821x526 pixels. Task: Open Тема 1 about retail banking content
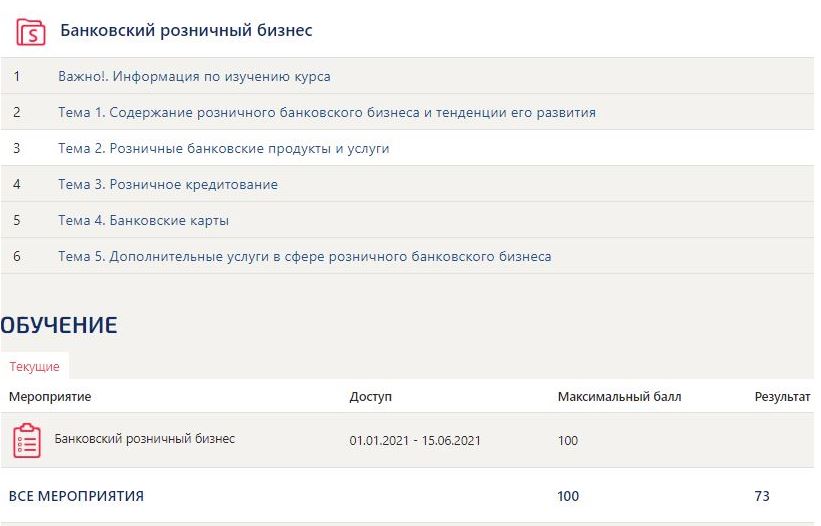(326, 112)
